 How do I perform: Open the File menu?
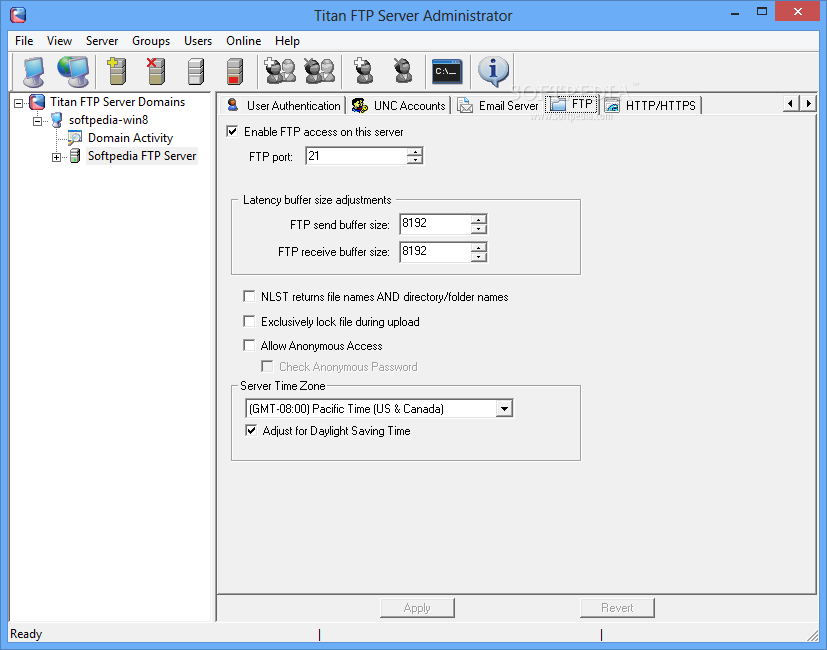(24, 41)
